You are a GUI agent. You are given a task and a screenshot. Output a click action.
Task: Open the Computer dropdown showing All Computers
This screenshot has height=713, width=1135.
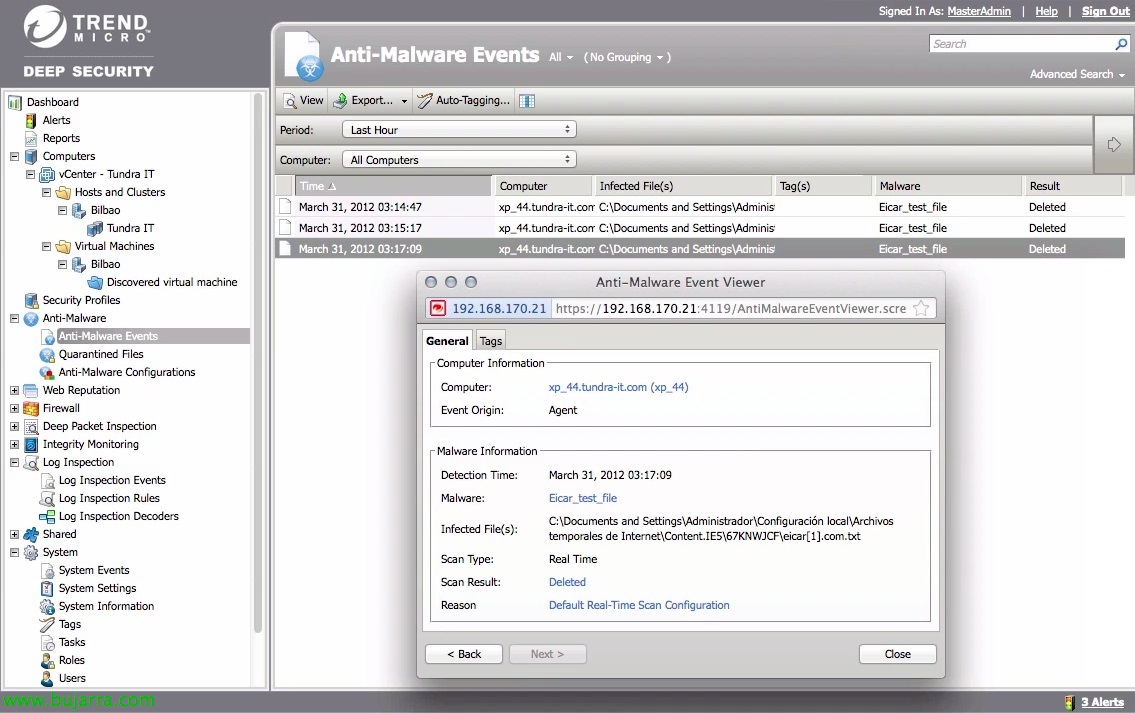click(x=459, y=159)
